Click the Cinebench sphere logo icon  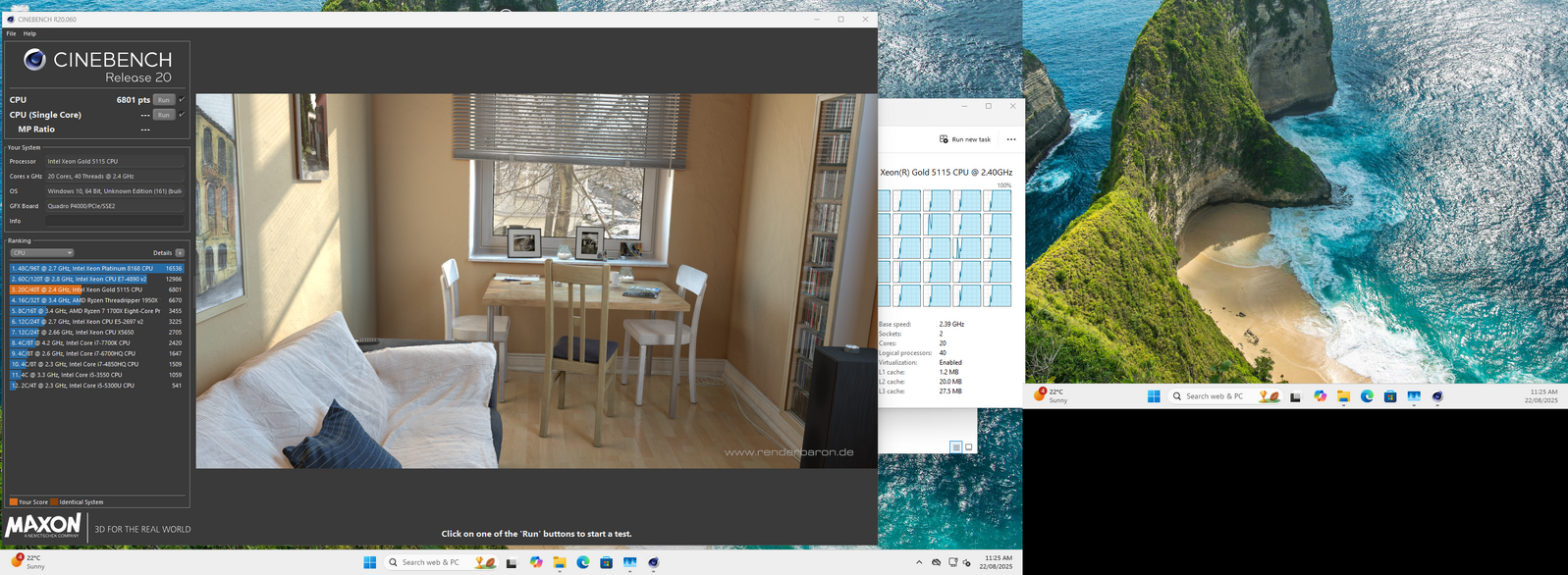pyautogui.click(x=34, y=60)
